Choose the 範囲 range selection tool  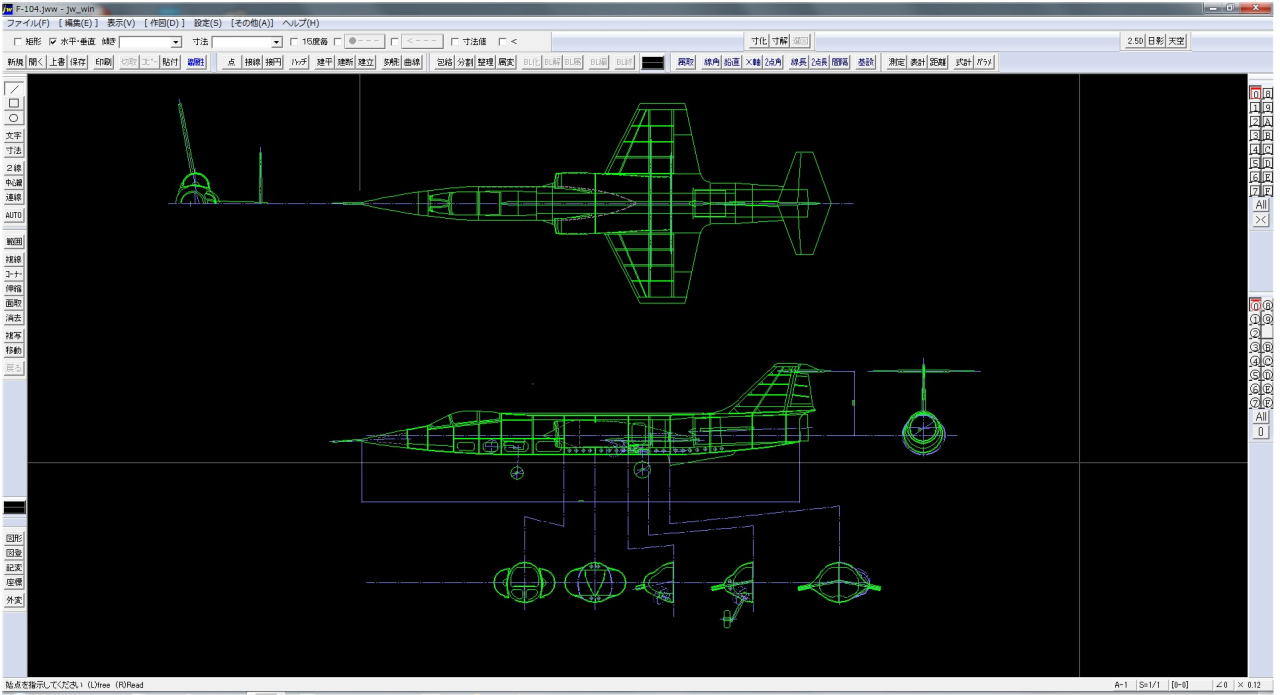coord(14,241)
